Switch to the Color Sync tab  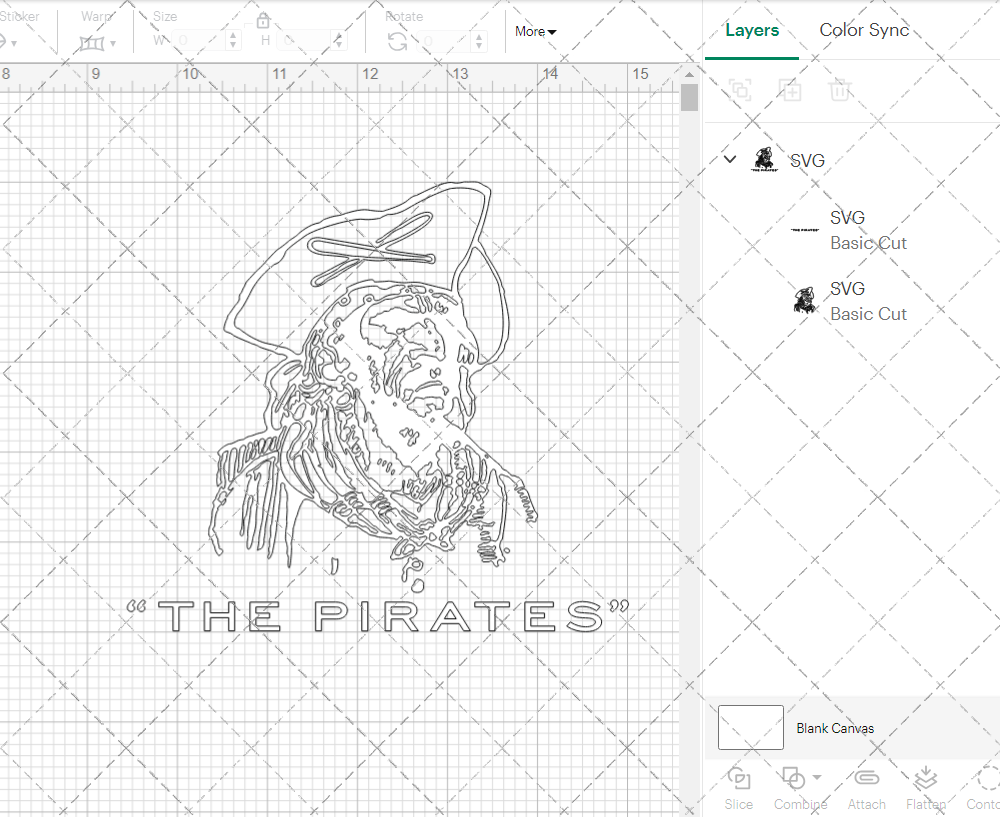coord(864,30)
